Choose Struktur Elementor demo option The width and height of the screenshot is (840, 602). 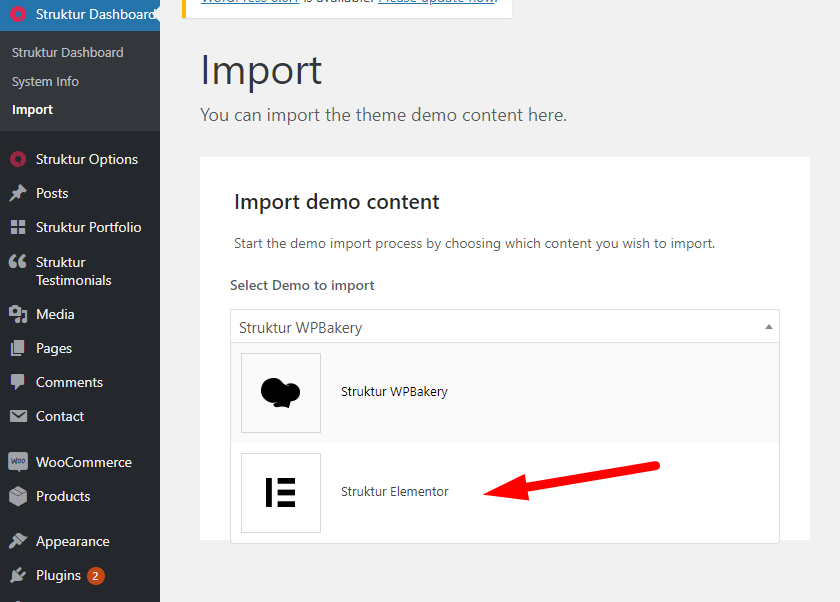click(505, 493)
